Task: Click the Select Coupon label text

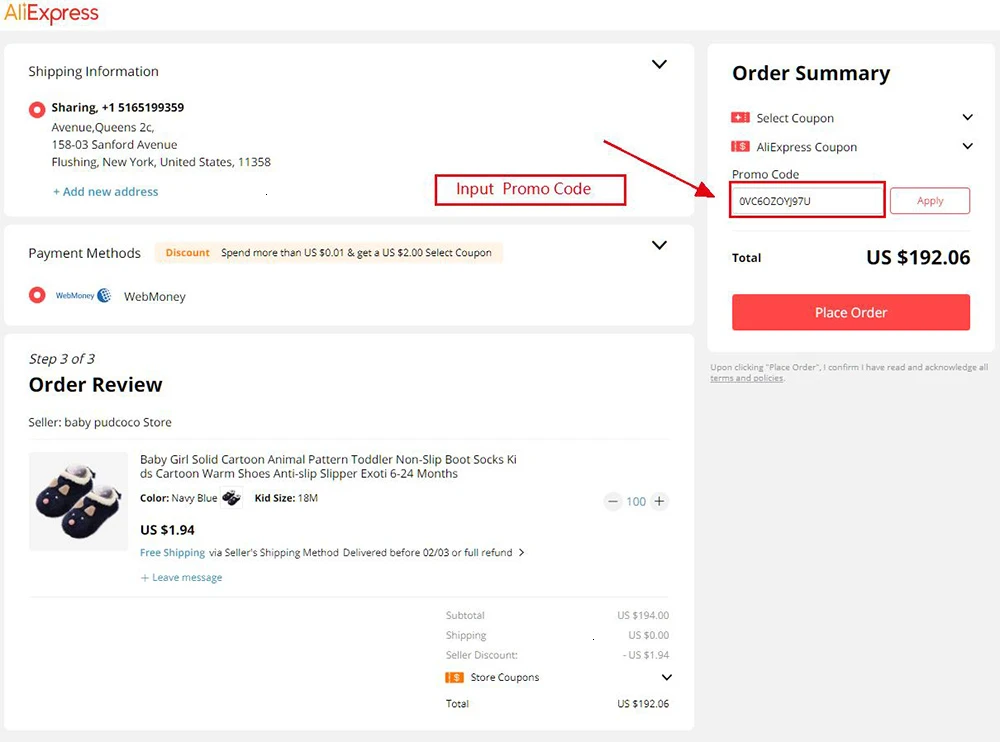Action: pos(795,118)
